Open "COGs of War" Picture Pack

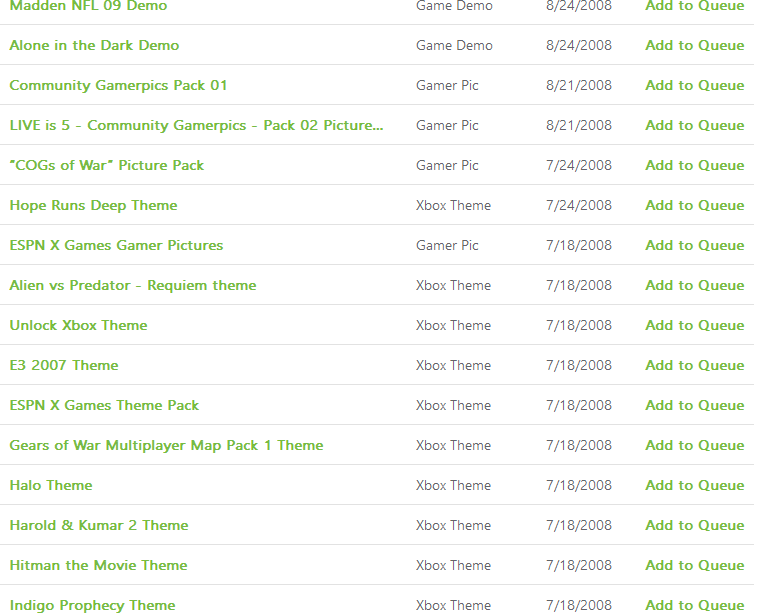pyautogui.click(x=106, y=166)
